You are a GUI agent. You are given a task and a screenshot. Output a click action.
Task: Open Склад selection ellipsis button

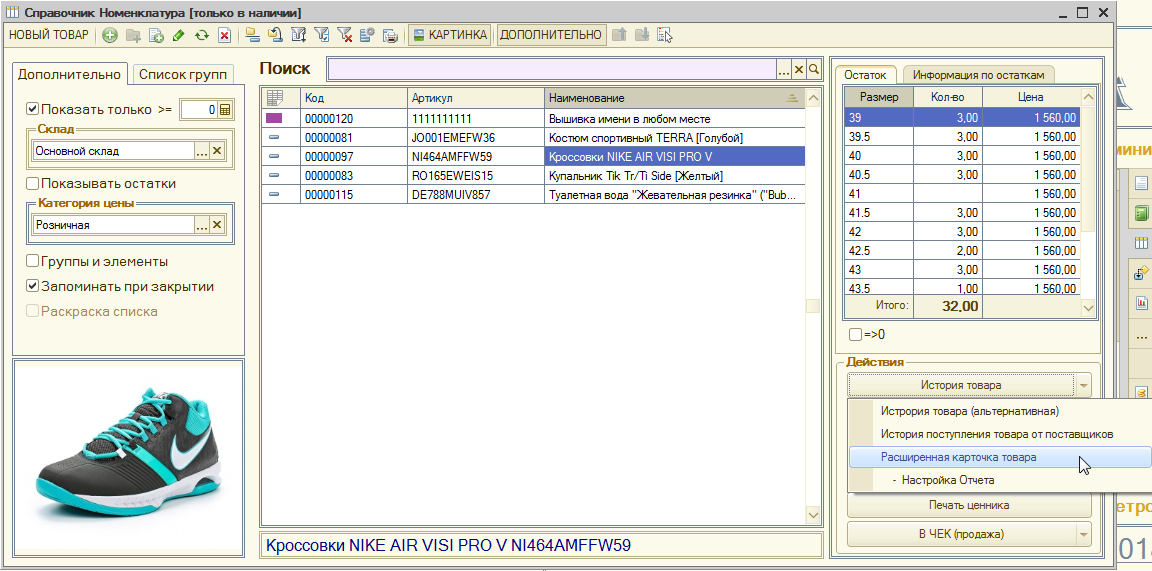coord(202,151)
